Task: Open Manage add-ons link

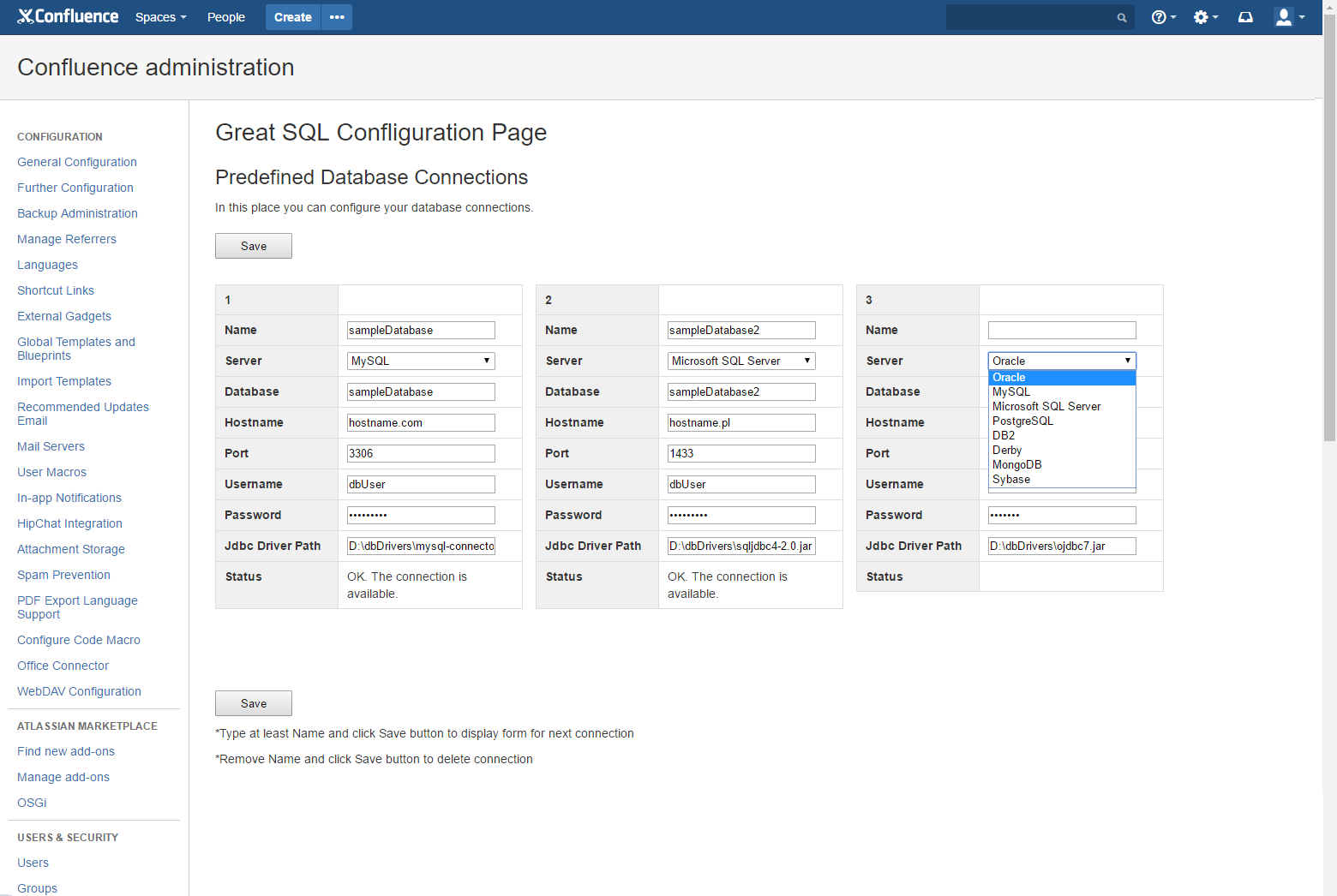Action: 63,777
